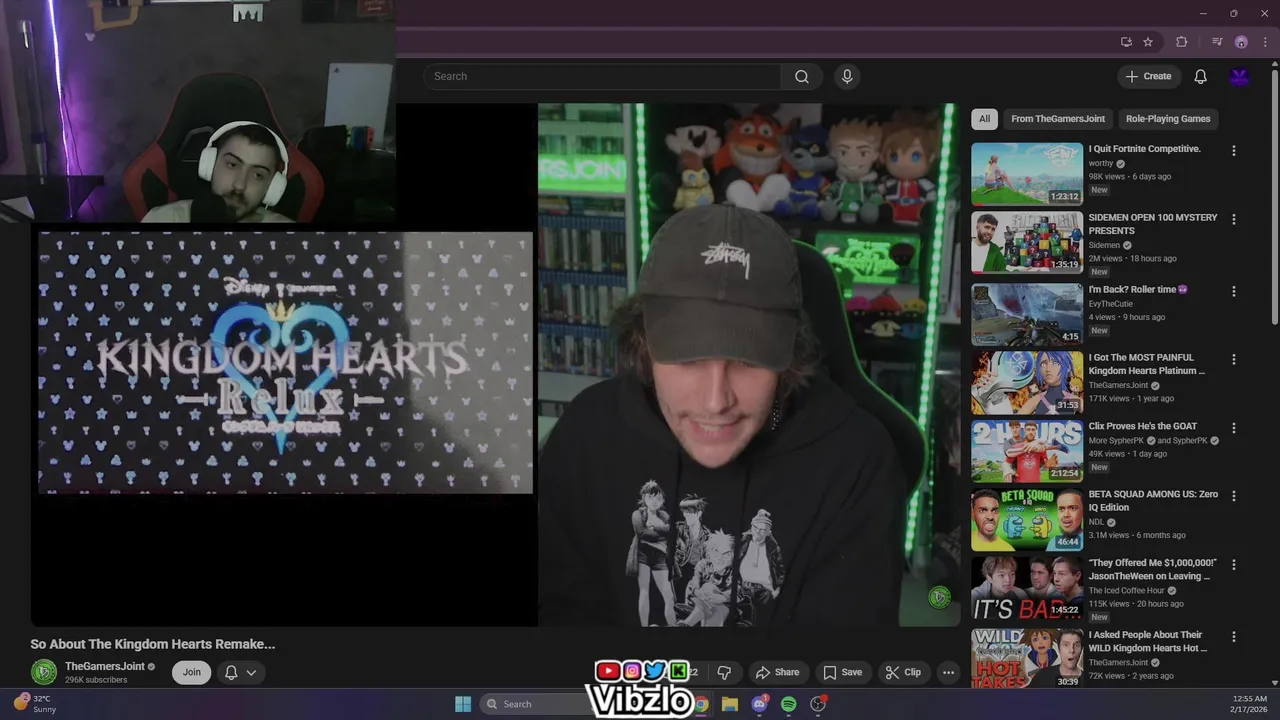Open options for 'BETA SQUAD AMONG US' video

(1233, 496)
